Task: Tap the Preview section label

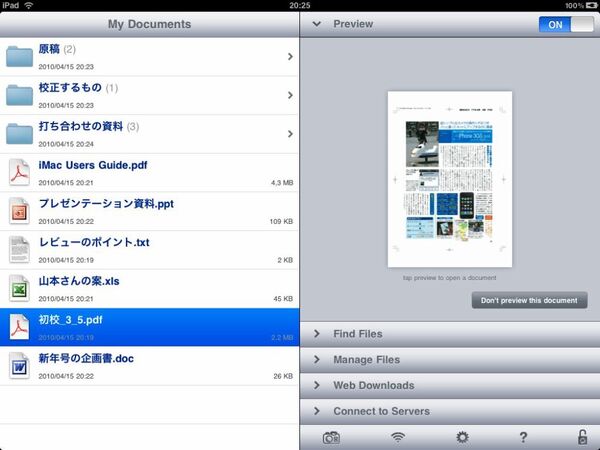Action: coord(353,24)
